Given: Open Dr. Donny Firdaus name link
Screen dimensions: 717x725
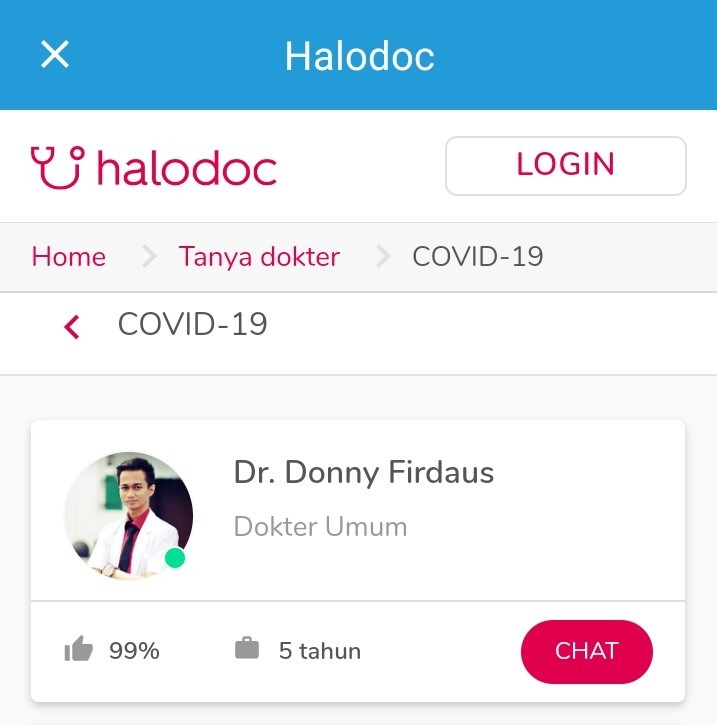Looking at the screenshot, I should (364, 472).
